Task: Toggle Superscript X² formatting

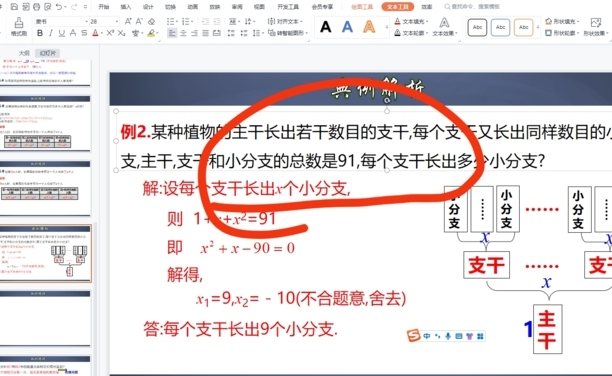Action: point(110,33)
